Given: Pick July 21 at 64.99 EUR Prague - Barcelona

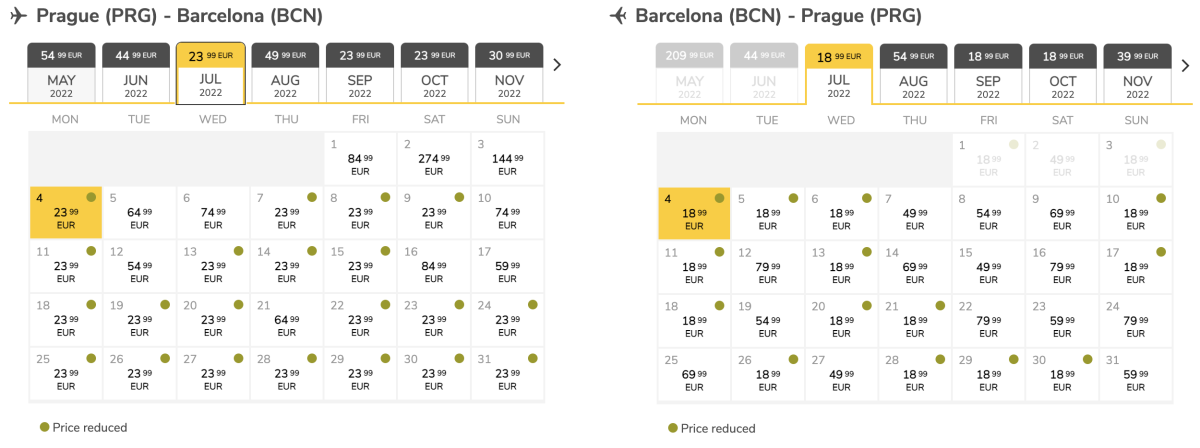Looking at the screenshot, I should coord(285,321).
